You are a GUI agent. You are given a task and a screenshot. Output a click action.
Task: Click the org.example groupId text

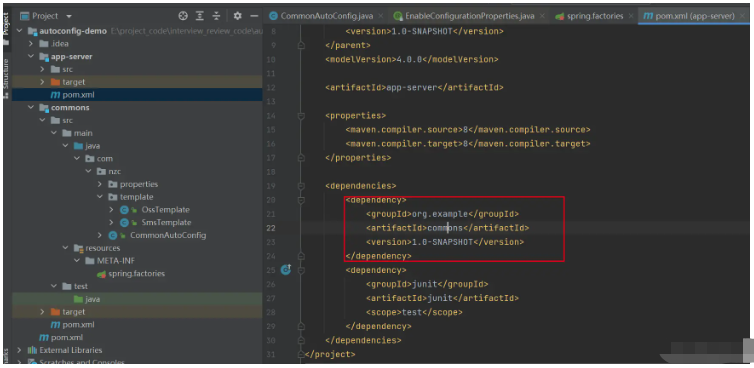pyautogui.click(x=440, y=214)
